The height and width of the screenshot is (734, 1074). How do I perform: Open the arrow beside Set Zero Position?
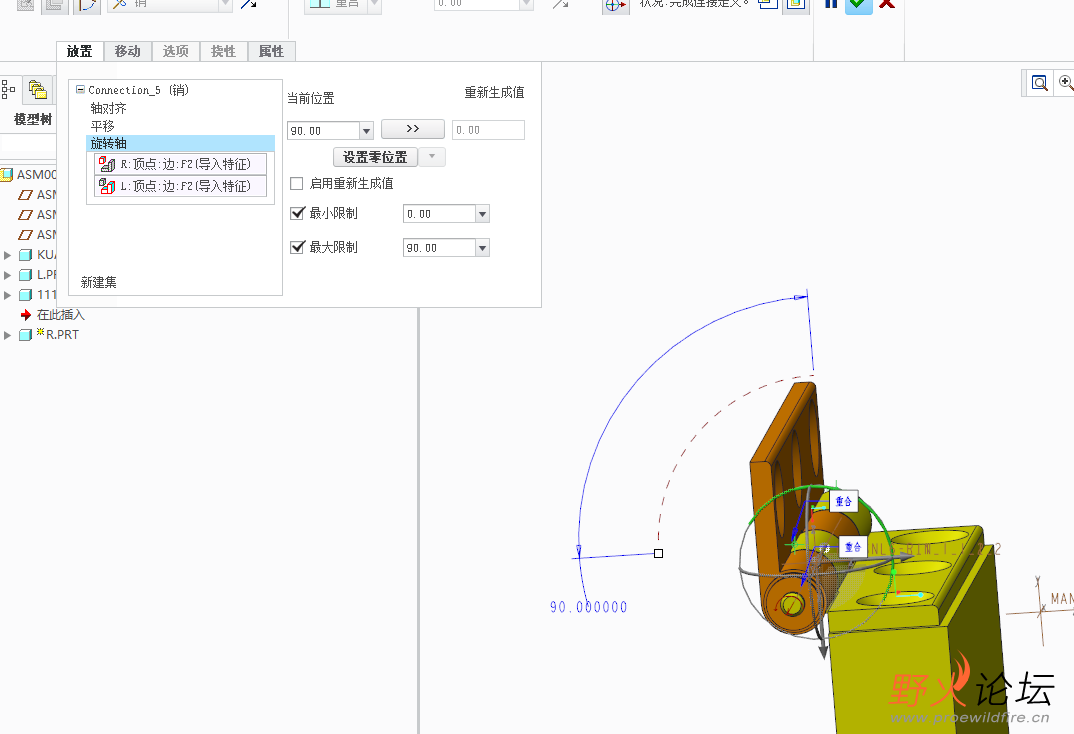pyautogui.click(x=432, y=157)
